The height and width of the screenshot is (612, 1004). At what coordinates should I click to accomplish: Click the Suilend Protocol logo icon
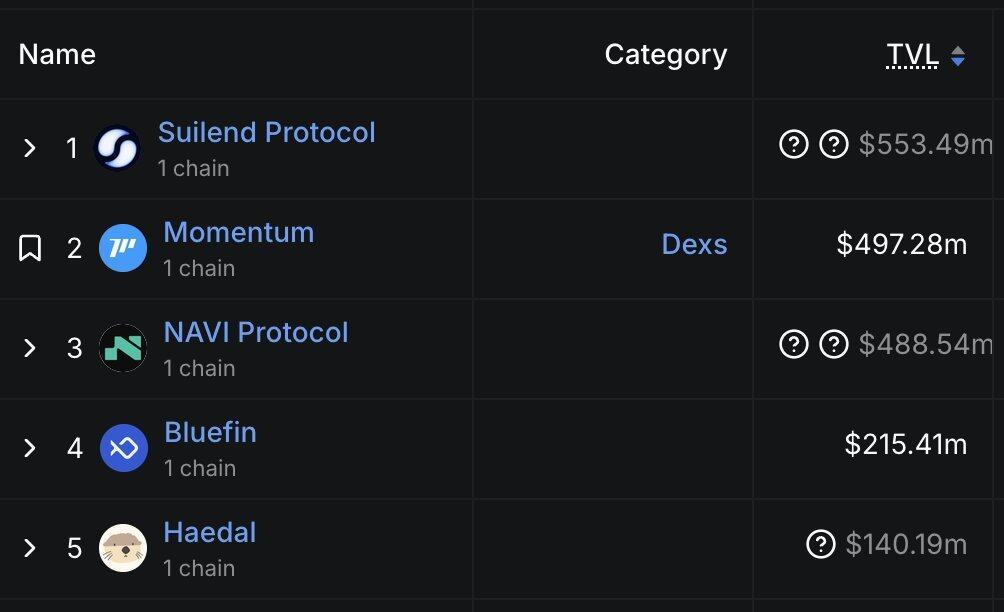117,148
